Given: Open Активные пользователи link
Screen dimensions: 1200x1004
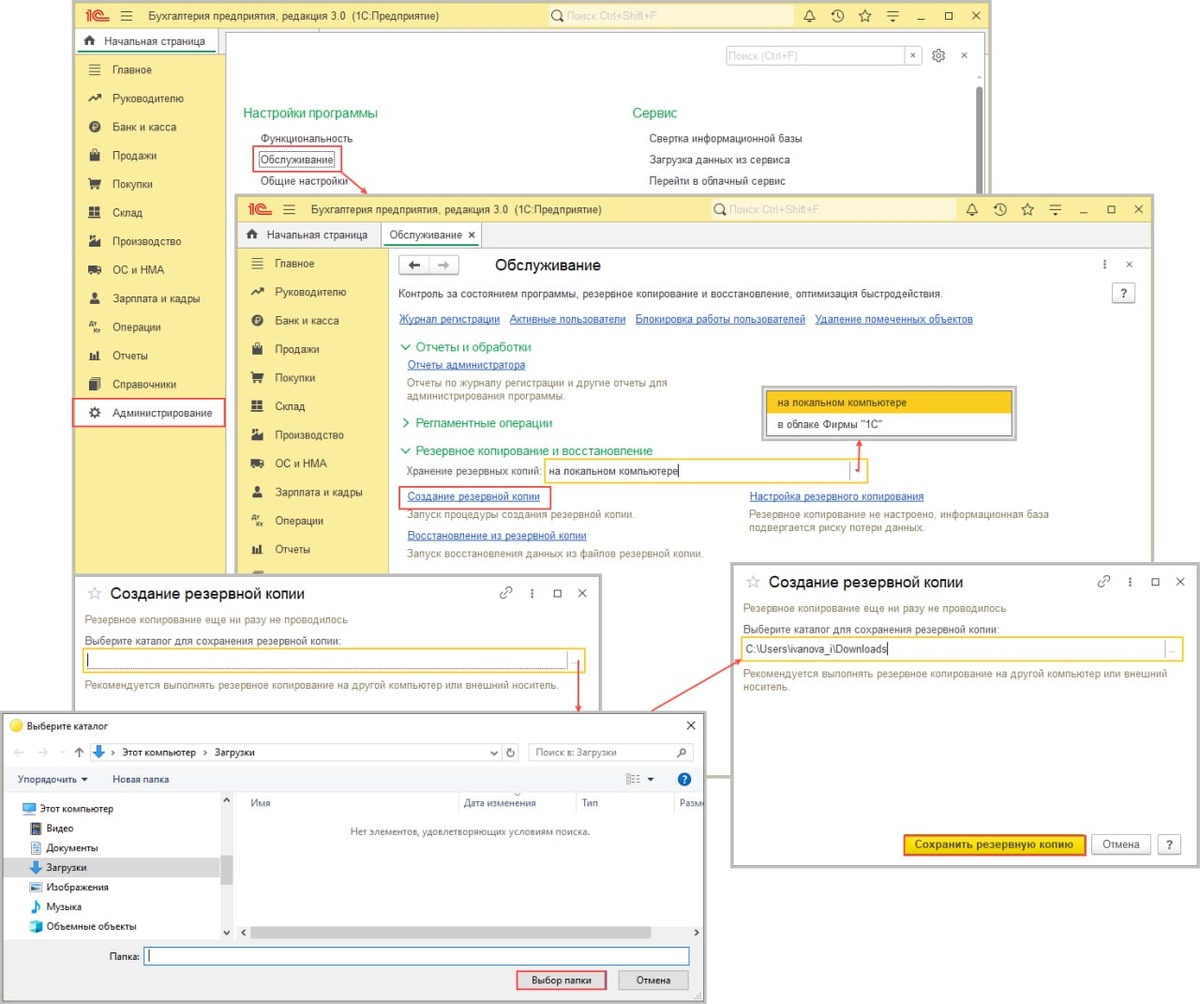Looking at the screenshot, I should click(567, 319).
